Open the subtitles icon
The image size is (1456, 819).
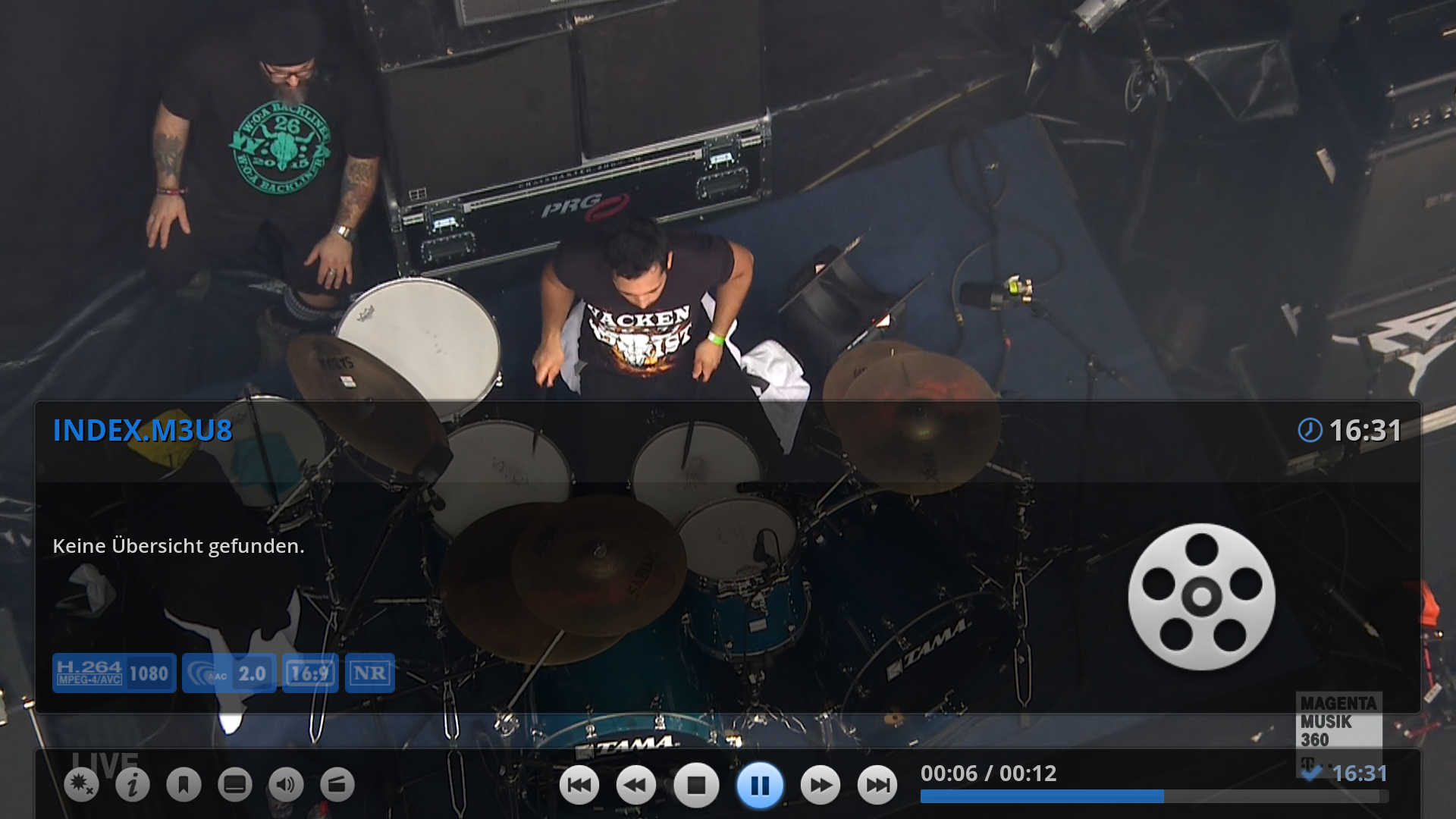(235, 785)
